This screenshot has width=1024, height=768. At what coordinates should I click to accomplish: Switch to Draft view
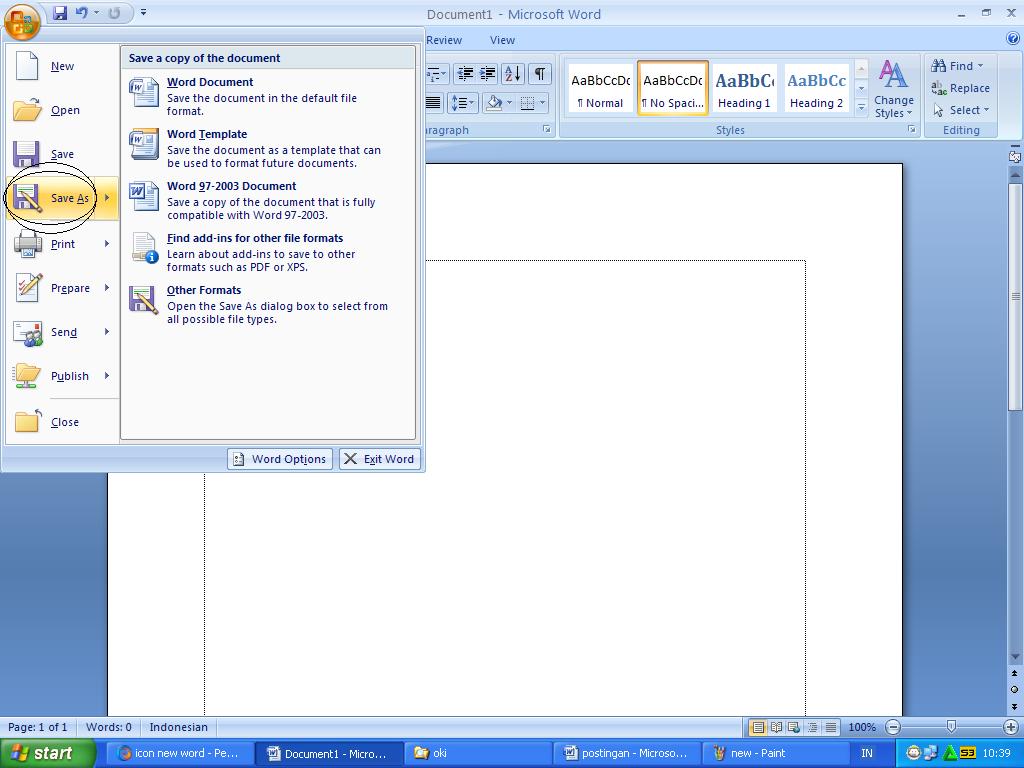[831, 727]
